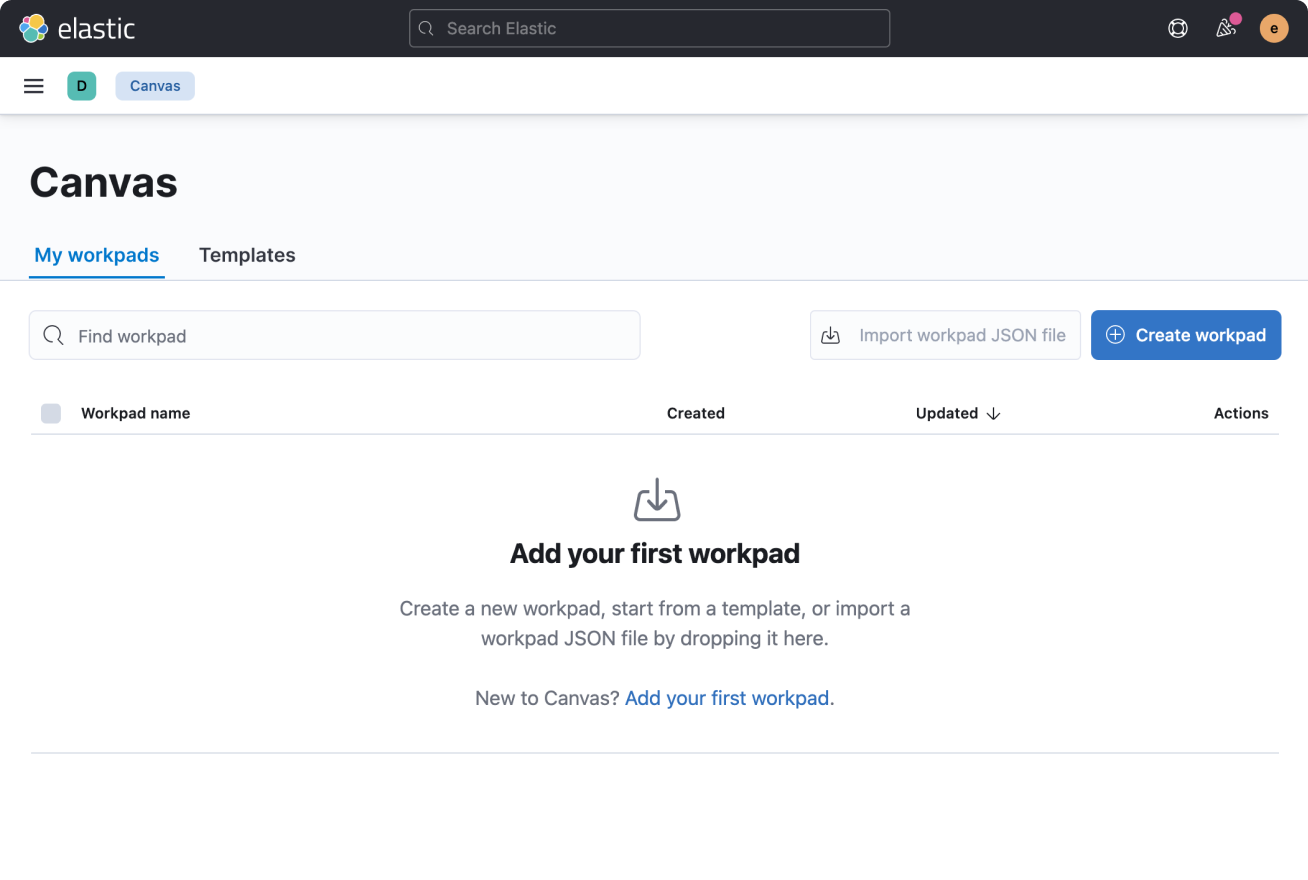The height and width of the screenshot is (880, 1308).
Task: Open the navigation menu with hamburger icon
Action: tap(33, 86)
